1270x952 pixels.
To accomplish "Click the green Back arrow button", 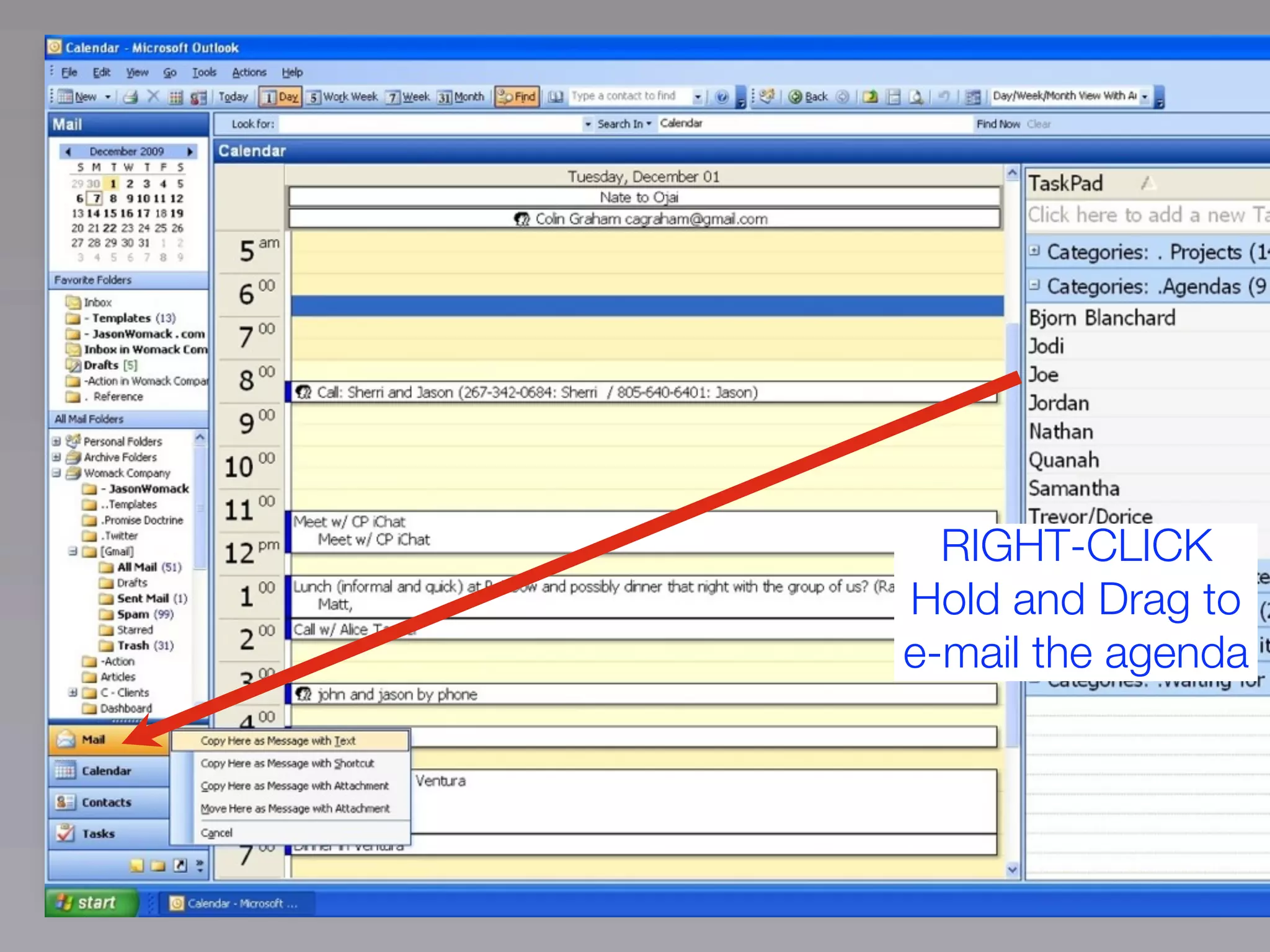I will (809, 97).
